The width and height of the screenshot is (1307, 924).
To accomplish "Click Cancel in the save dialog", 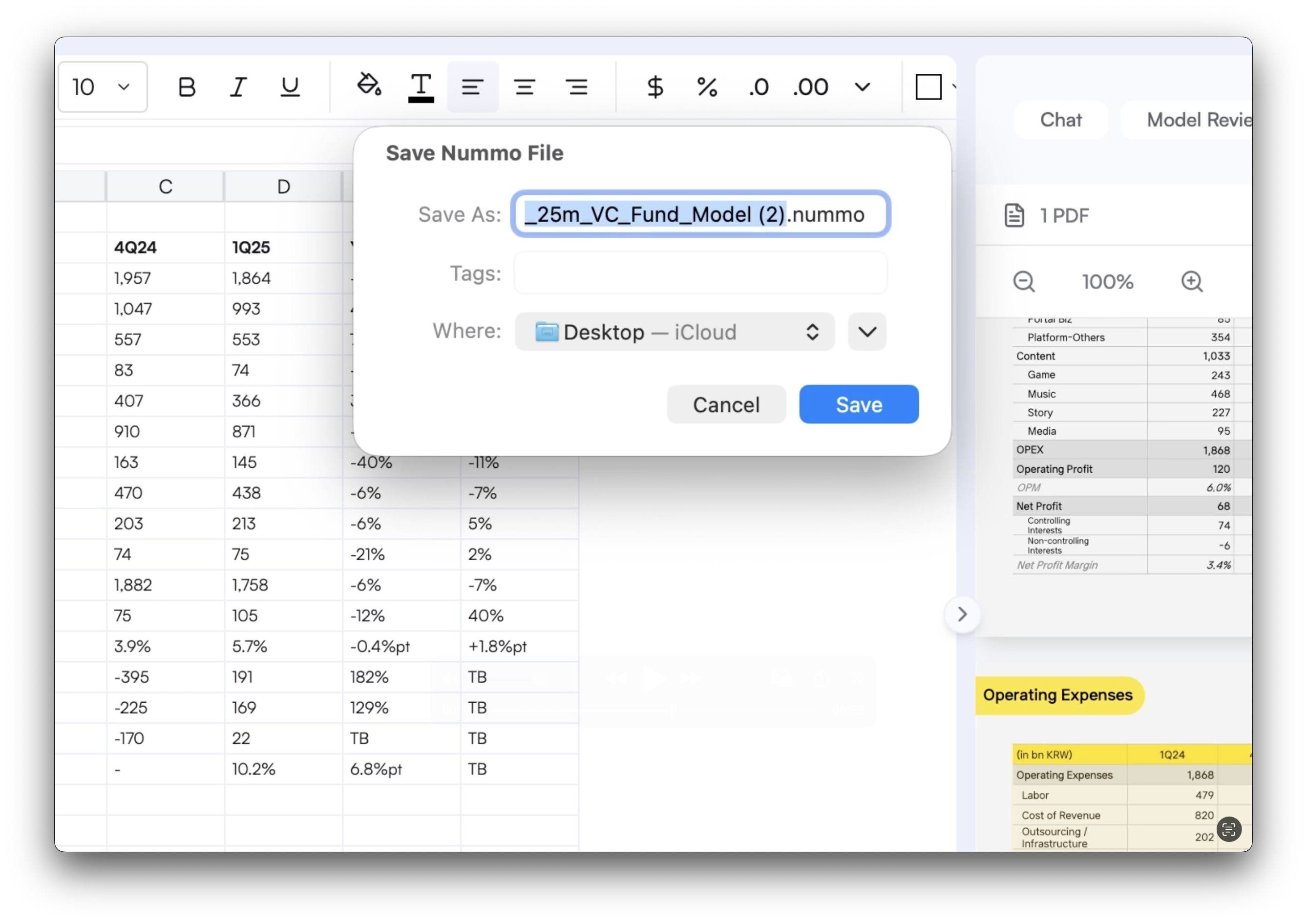I will point(726,404).
